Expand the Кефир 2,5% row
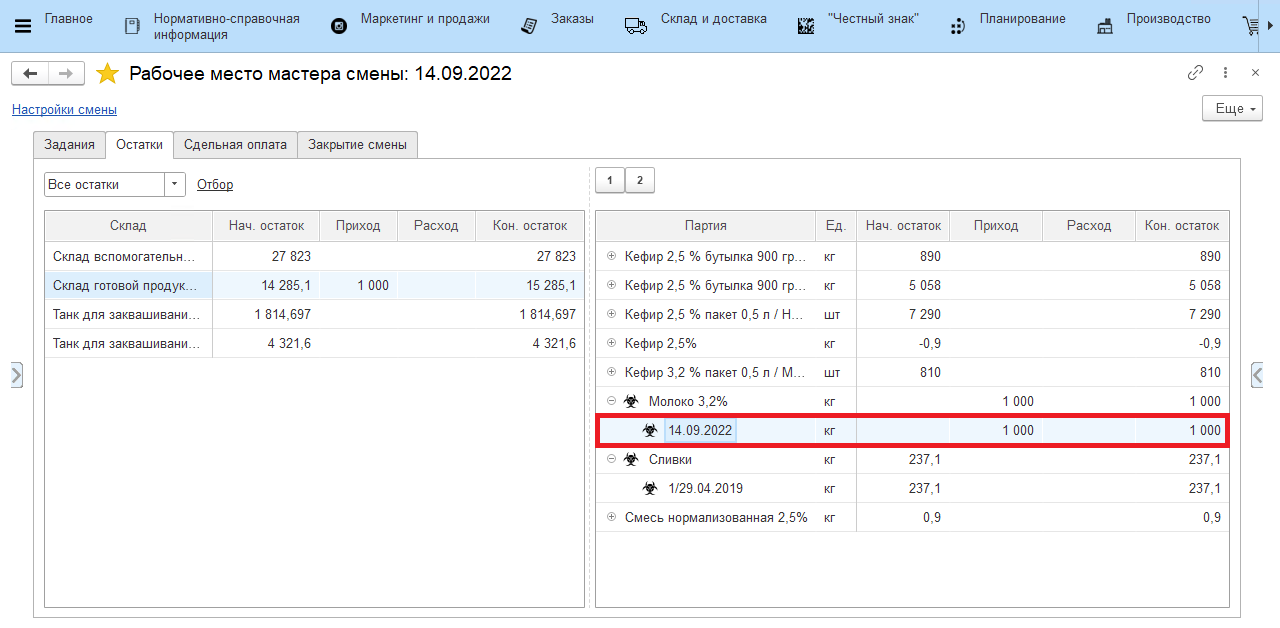Image resolution: width=1280 pixels, height=628 pixels. (x=611, y=343)
